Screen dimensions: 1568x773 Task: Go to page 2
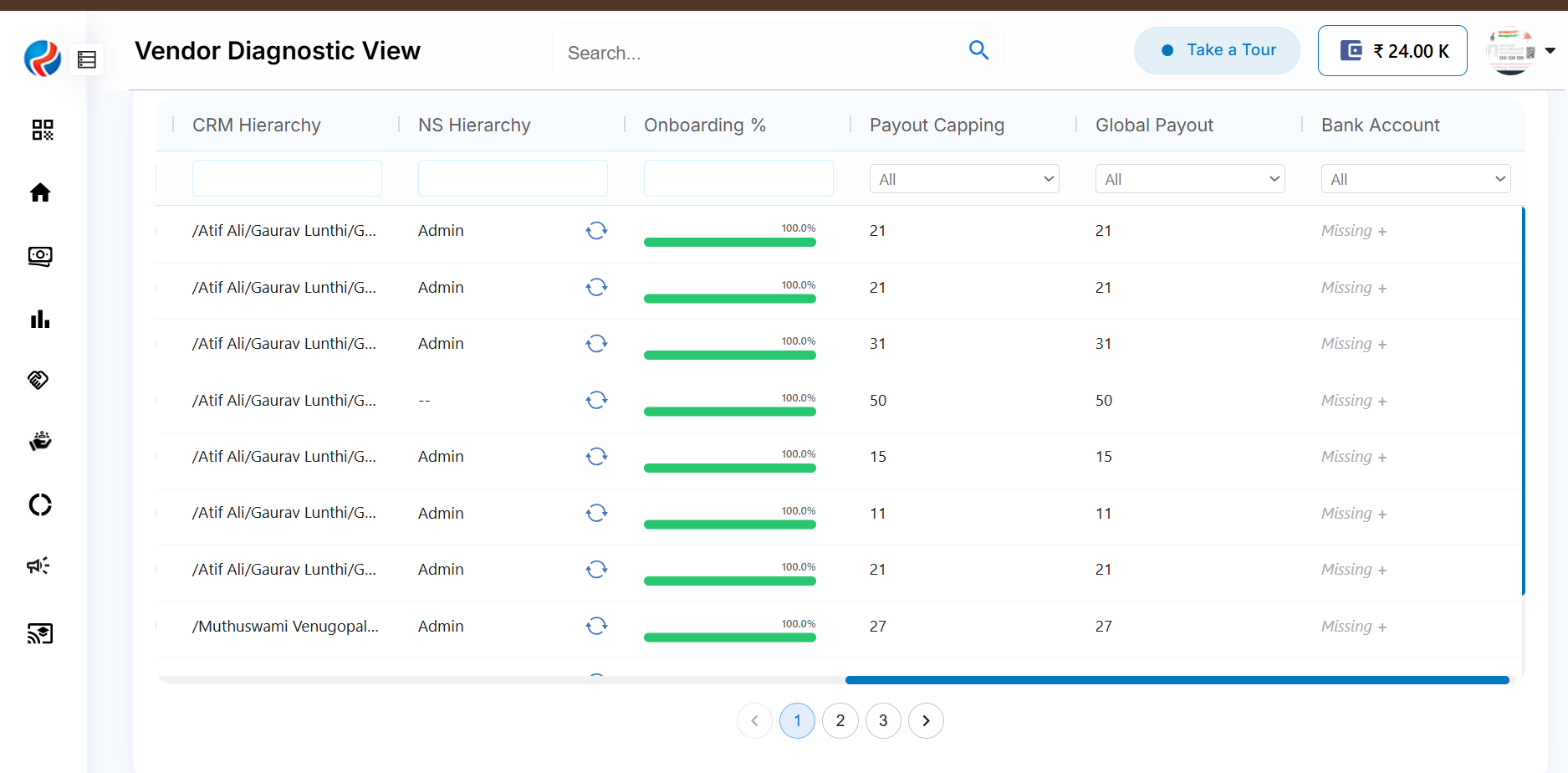coord(840,721)
